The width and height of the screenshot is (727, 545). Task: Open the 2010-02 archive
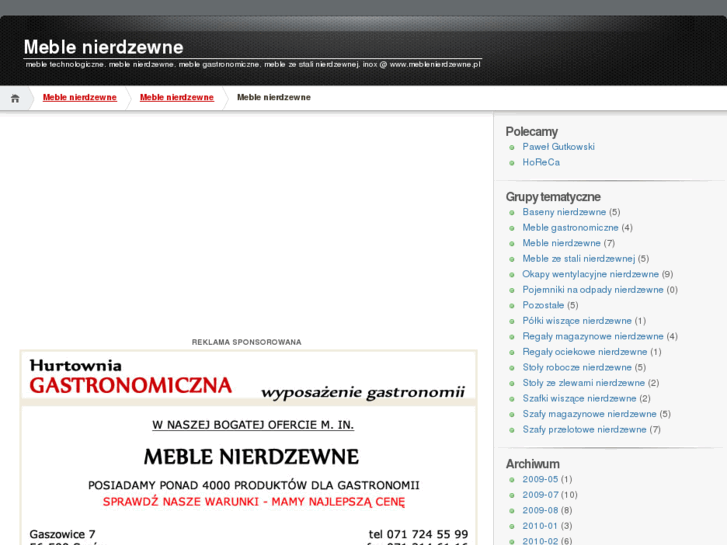pyautogui.click(x=540, y=541)
